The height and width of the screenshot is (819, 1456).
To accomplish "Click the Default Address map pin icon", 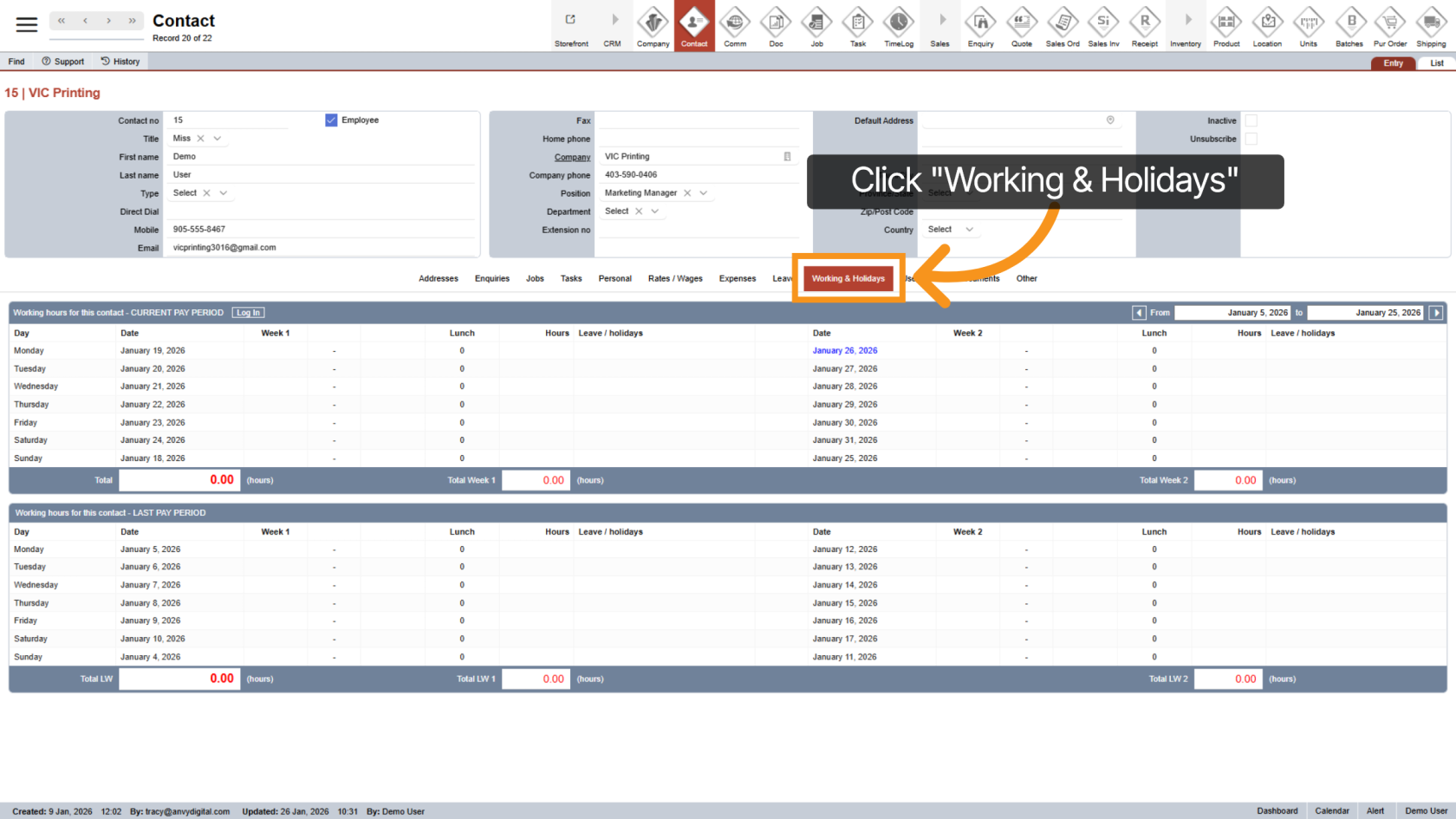I will [x=1110, y=120].
